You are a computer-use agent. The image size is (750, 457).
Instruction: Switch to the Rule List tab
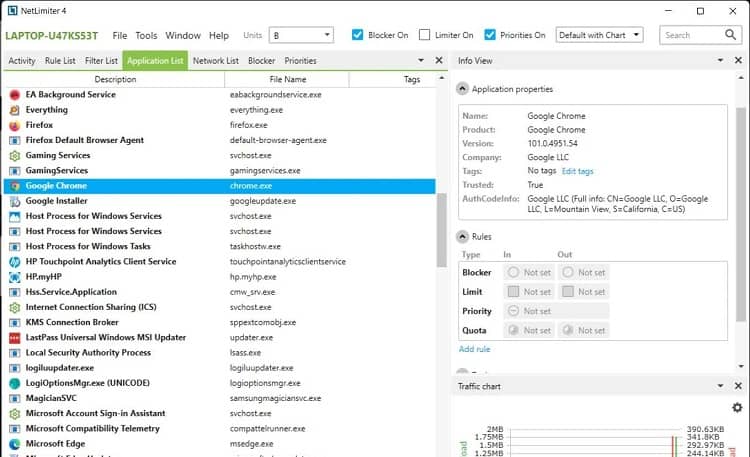[x=60, y=61]
